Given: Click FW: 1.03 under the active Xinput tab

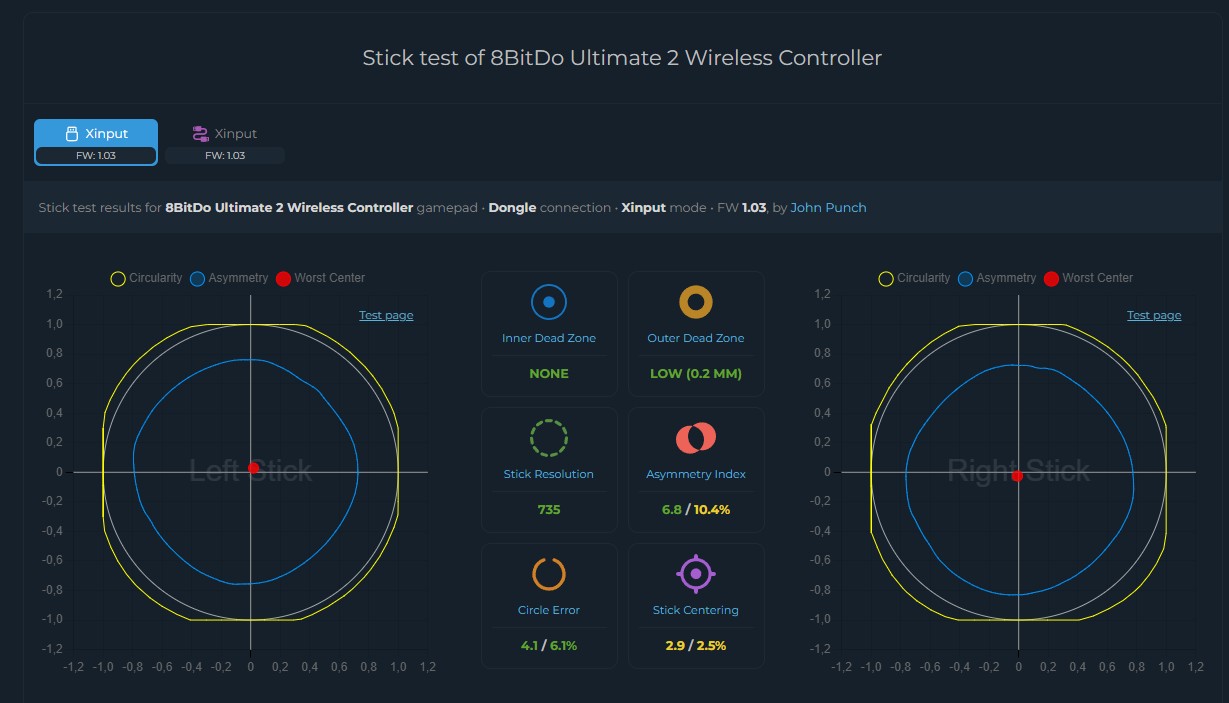Looking at the screenshot, I should point(96,156).
